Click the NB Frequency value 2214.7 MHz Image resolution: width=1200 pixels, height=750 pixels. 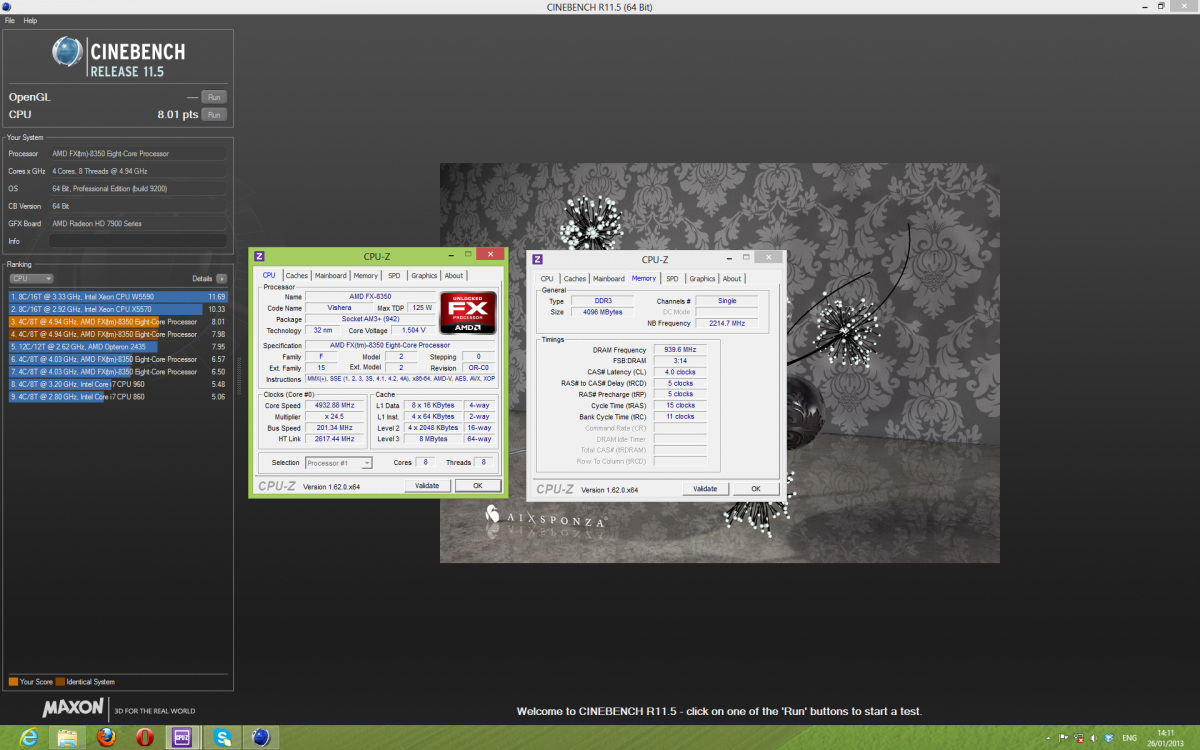[725, 323]
